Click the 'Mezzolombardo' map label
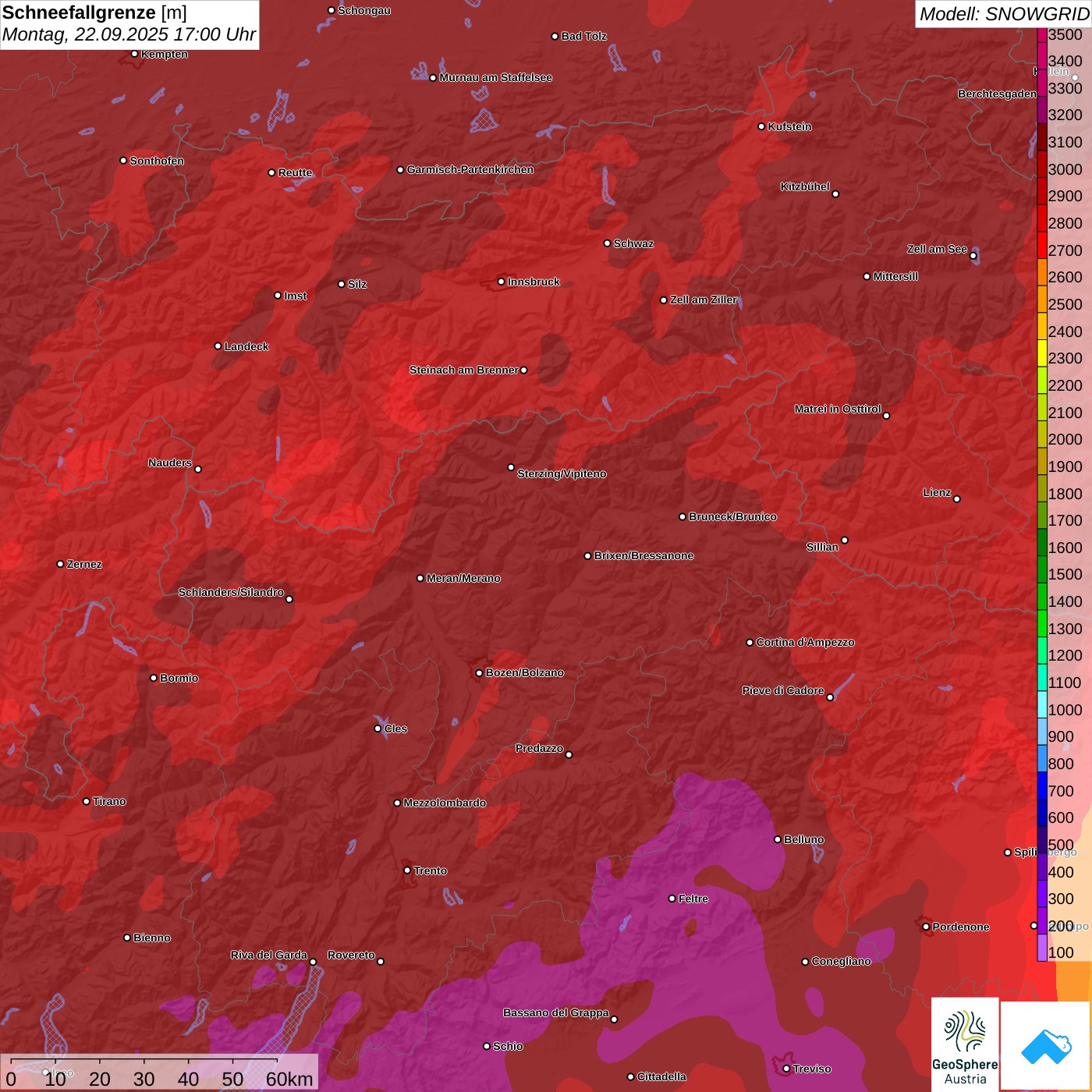1092x1092 pixels. point(445,803)
